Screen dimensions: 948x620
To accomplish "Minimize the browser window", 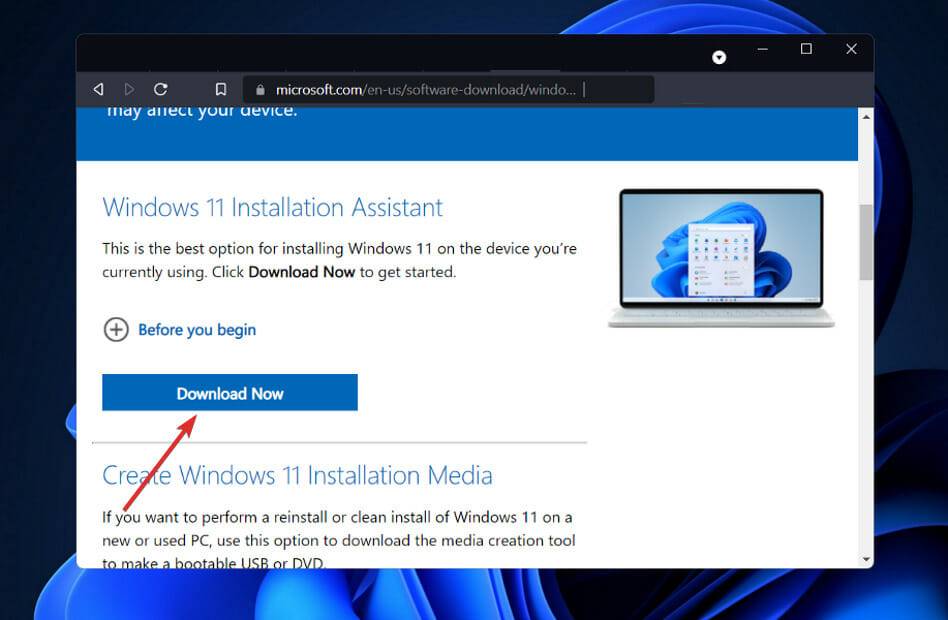I will tap(762, 48).
